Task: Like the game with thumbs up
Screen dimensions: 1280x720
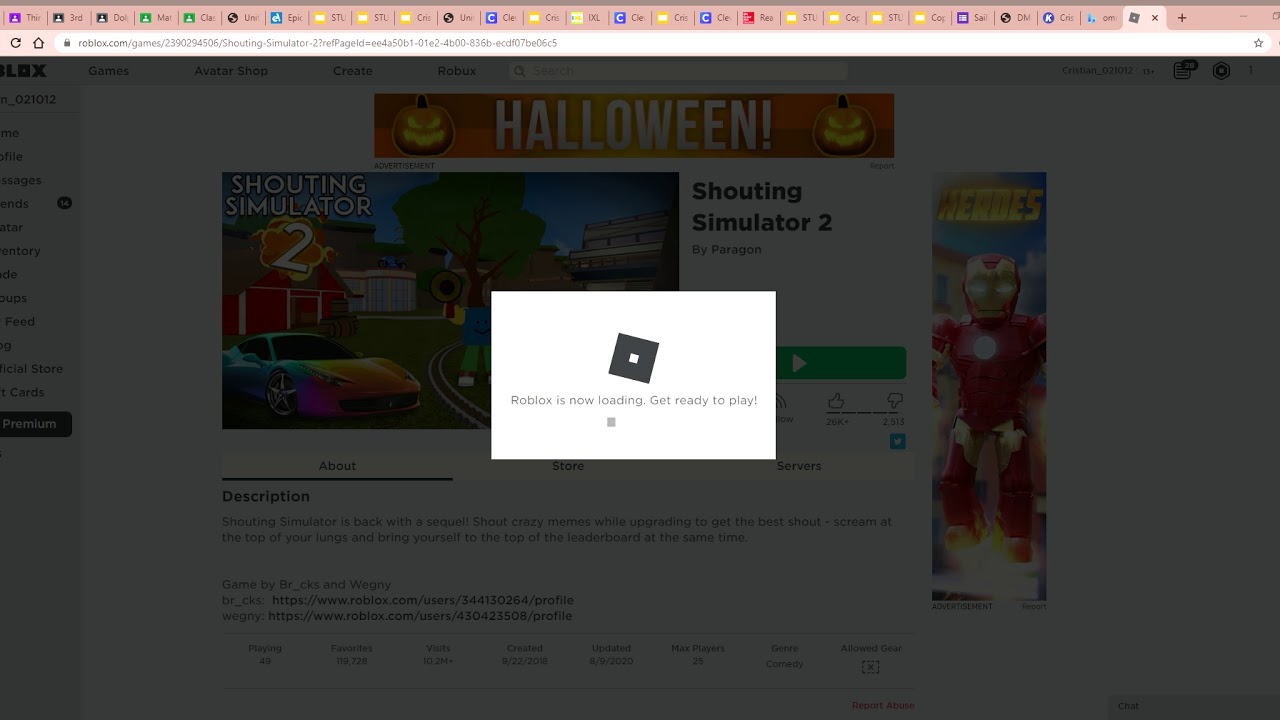Action: (836, 401)
